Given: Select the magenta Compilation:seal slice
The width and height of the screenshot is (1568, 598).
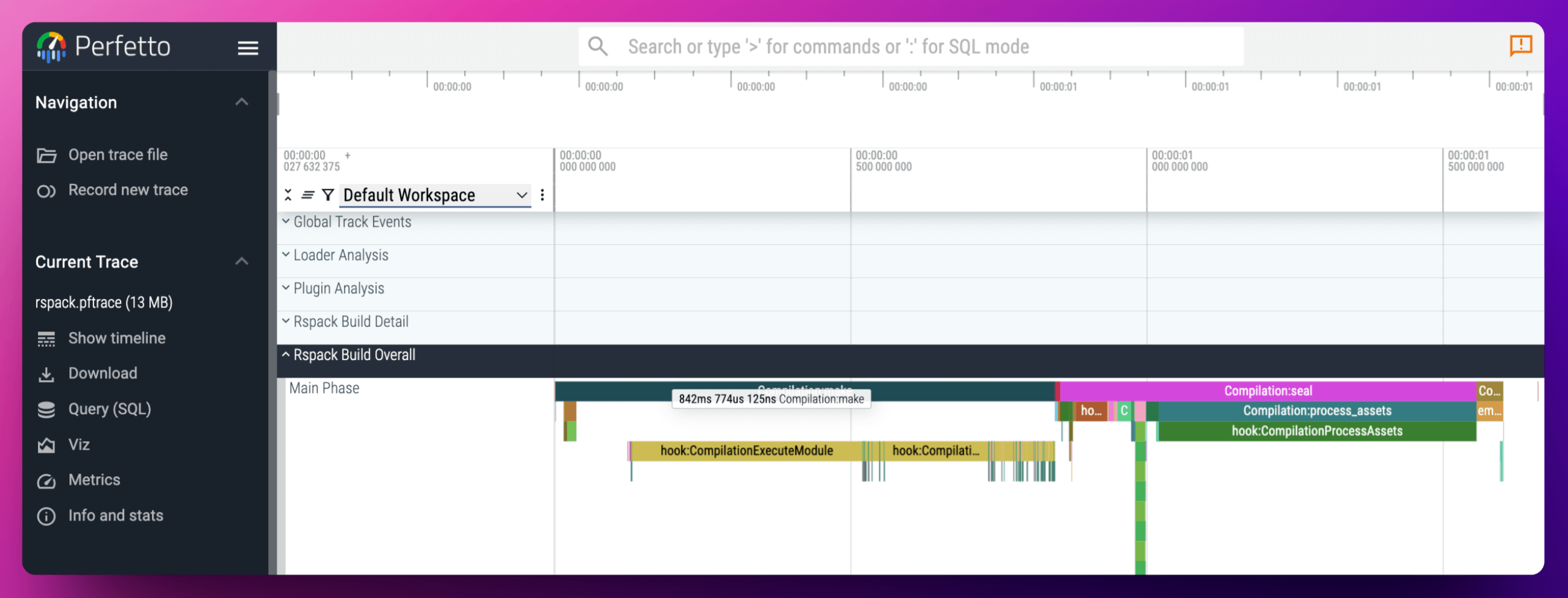Looking at the screenshot, I should pos(1268,391).
